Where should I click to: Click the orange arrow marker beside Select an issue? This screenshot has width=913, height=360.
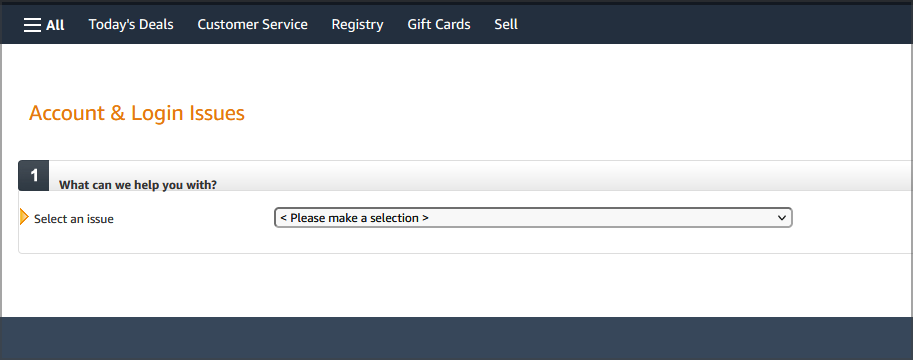point(24,217)
